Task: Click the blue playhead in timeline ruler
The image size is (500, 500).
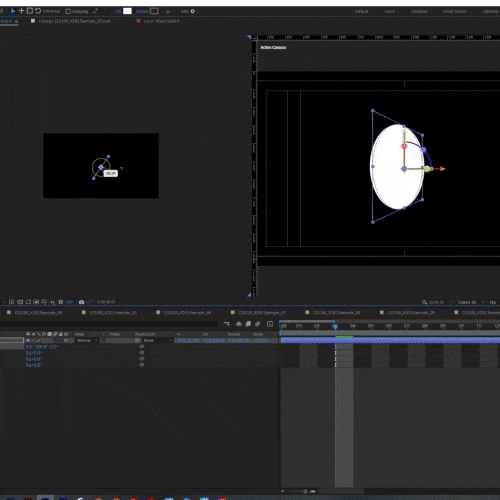Action: (335, 326)
